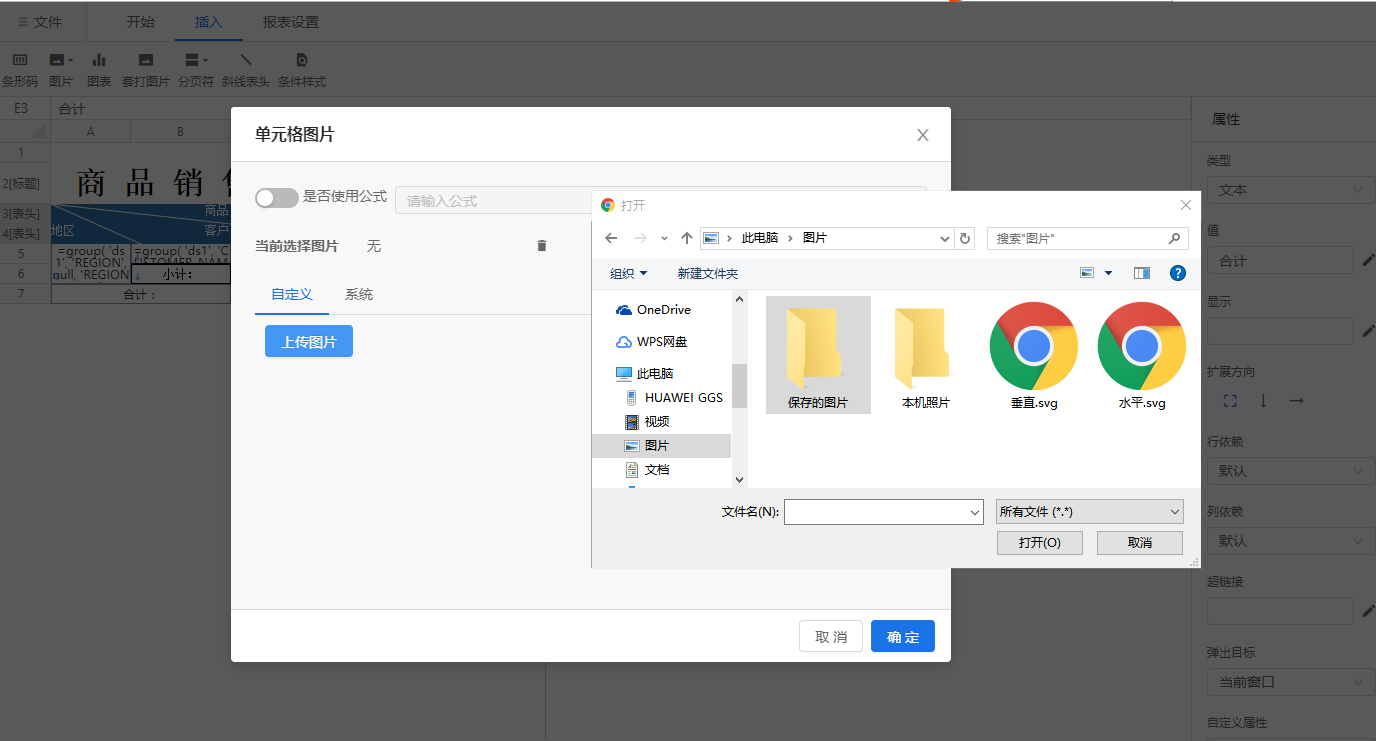
Task: Open the file type filter 所有文件 dropdown
Action: (x=1090, y=511)
